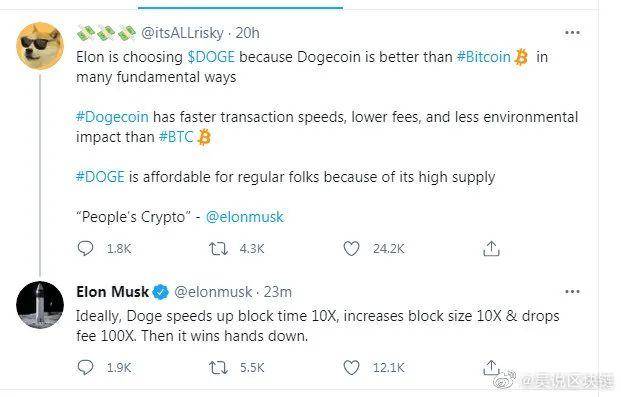This screenshot has height=397, width=621.
Task: Share Elon Musk's tweet
Action: pos(491,368)
